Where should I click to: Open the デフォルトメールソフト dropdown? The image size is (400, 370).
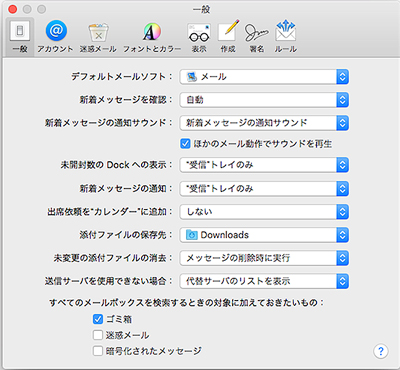264,77
